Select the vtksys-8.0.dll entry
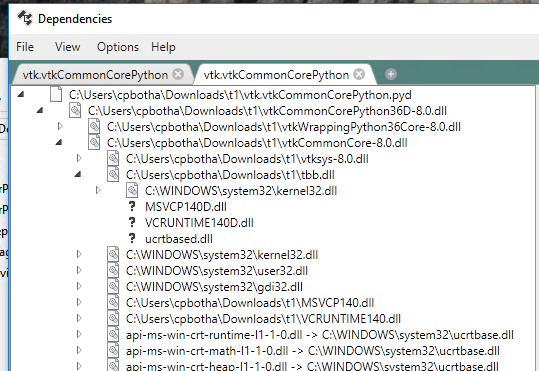 pyautogui.click(x=247, y=159)
